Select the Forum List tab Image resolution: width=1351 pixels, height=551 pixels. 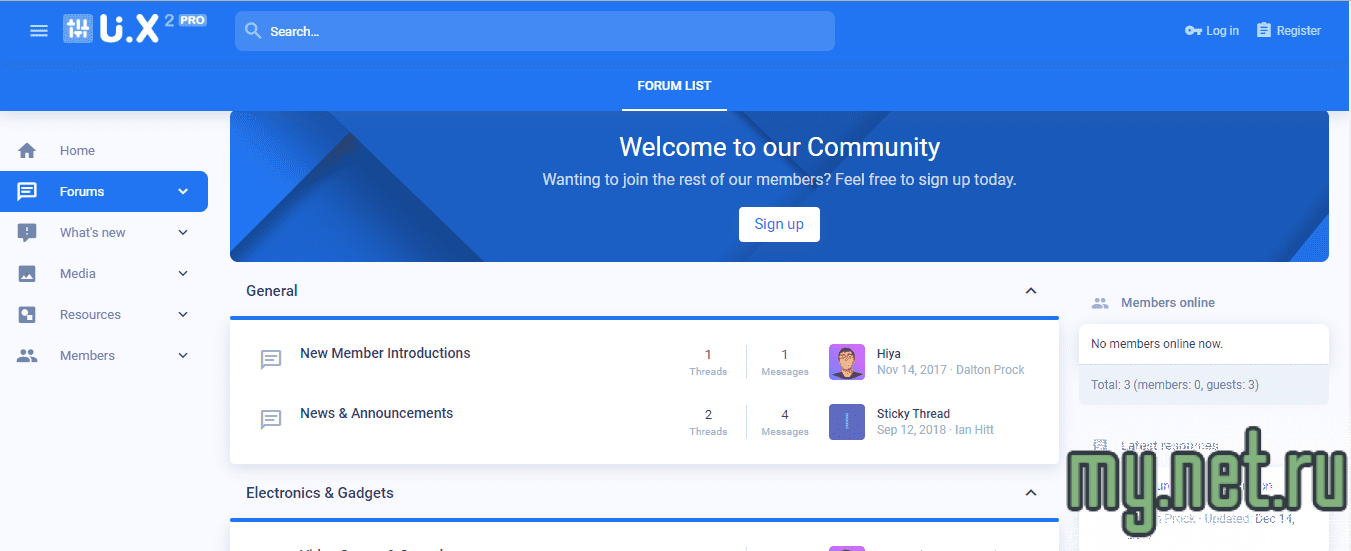[x=674, y=86]
